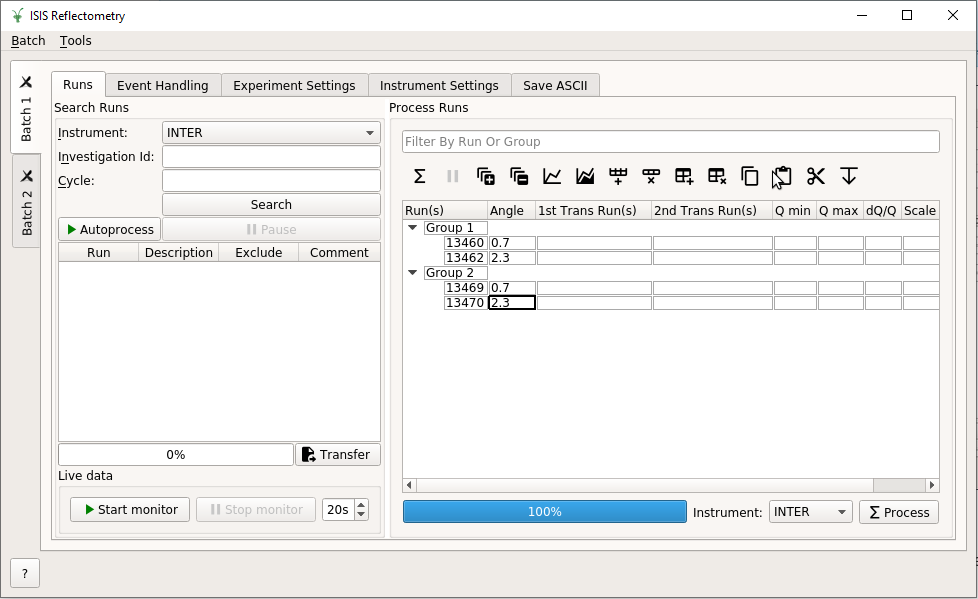Screen dimensions: 978x599
Task: Delete the selected row via the toolbar icon
Action: (651, 176)
